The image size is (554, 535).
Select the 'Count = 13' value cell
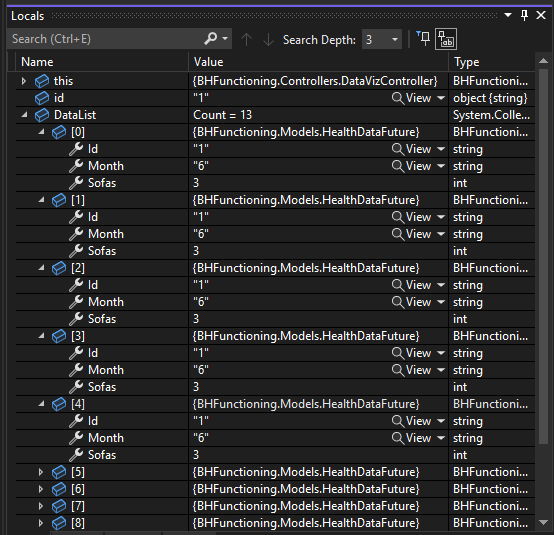[x=318, y=115]
